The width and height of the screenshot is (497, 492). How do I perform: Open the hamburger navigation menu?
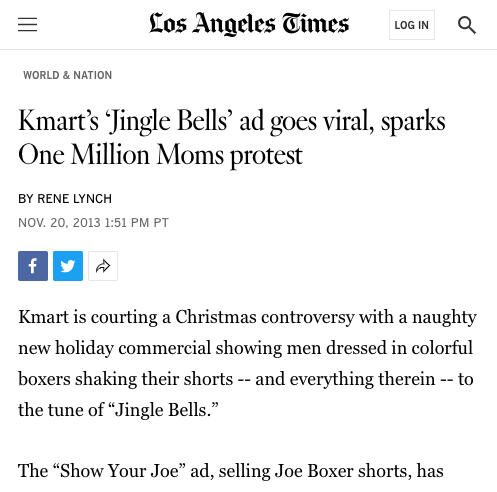coord(28,25)
